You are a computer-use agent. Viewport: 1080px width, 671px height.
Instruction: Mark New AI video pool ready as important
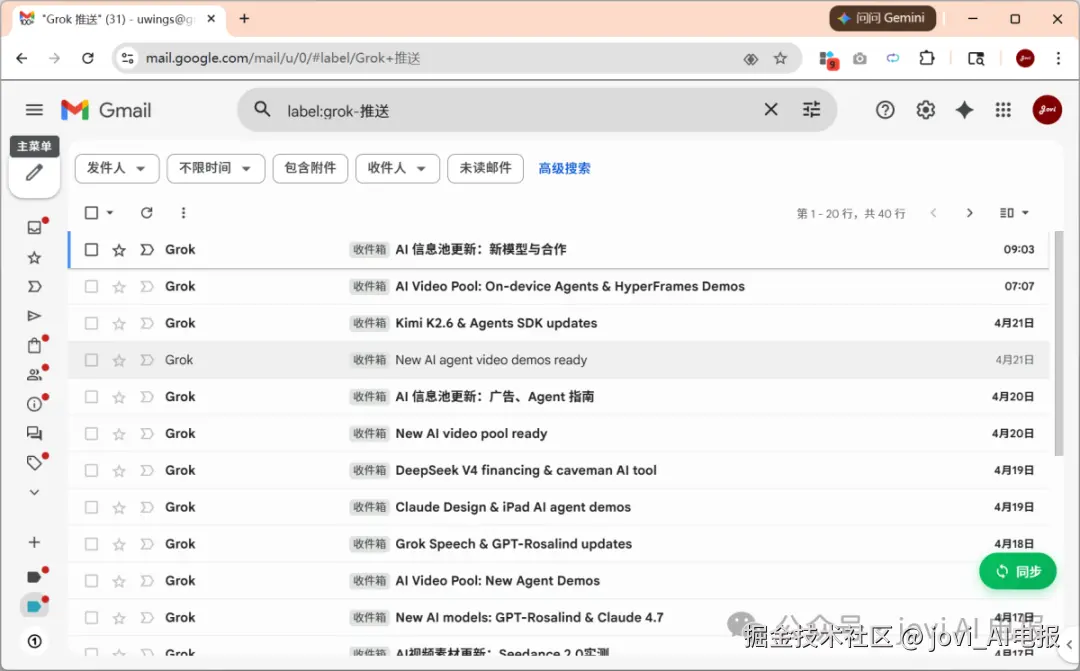click(x=147, y=434)
